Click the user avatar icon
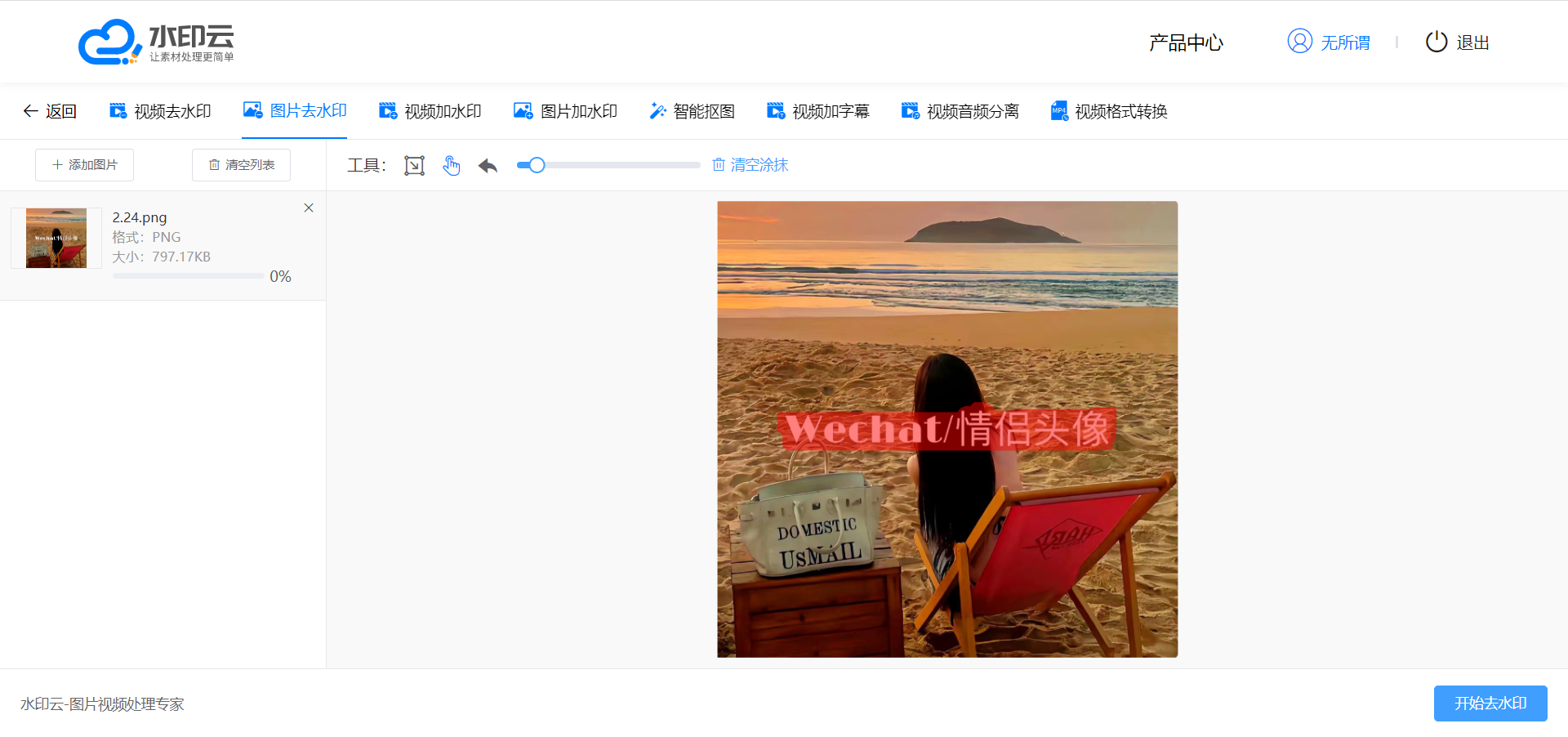1568x737 pixels. pyautogui.click(x=1299, y=42)
